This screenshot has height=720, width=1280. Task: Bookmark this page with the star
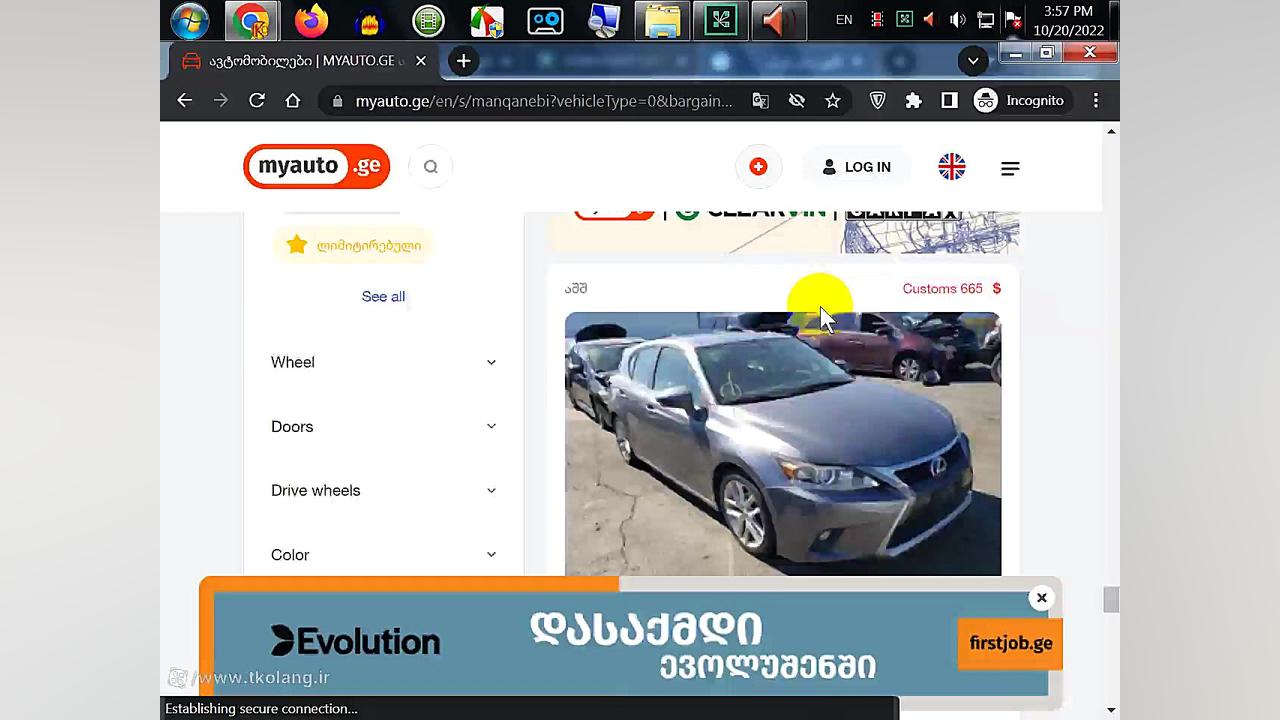tap(832, 100)
